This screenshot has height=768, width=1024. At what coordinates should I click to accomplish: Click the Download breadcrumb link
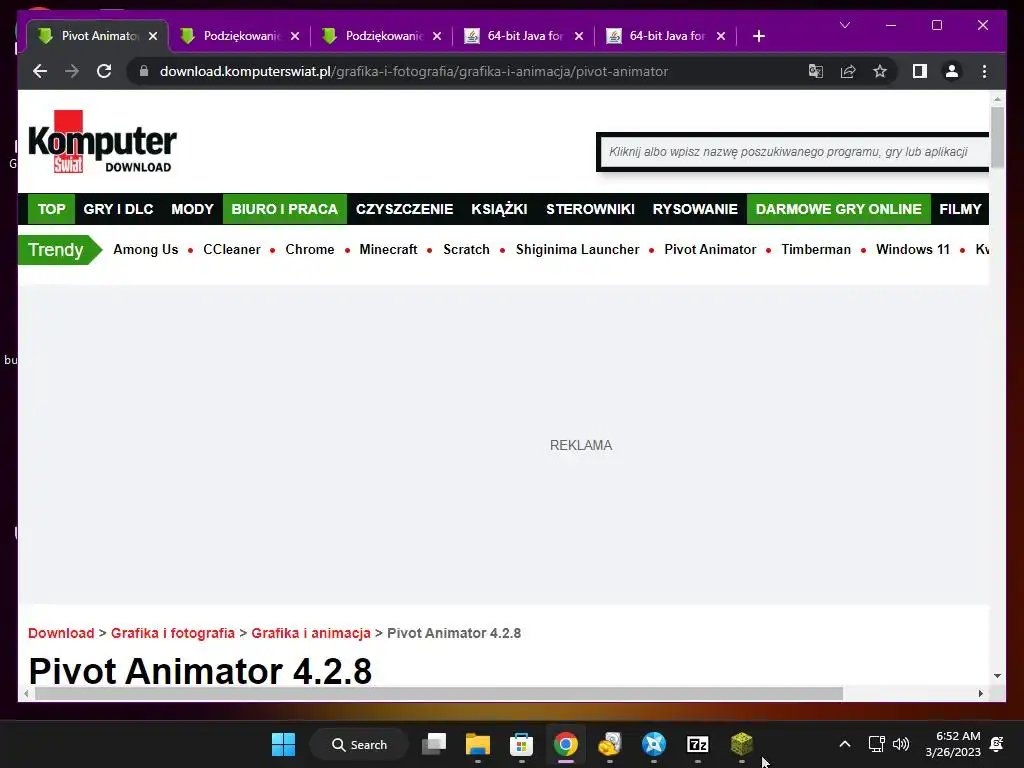click(x=61, y=633)
